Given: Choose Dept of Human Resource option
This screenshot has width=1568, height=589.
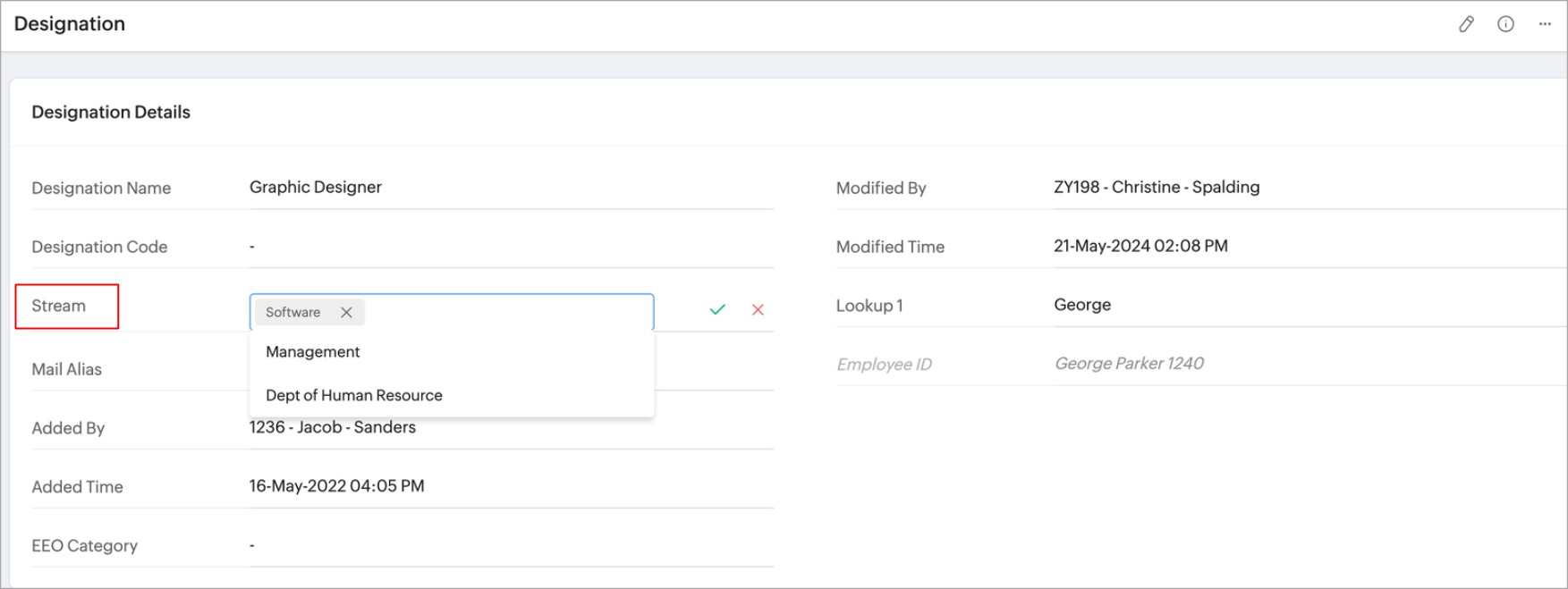Looking at the screenshot, I should pos(354,395).
